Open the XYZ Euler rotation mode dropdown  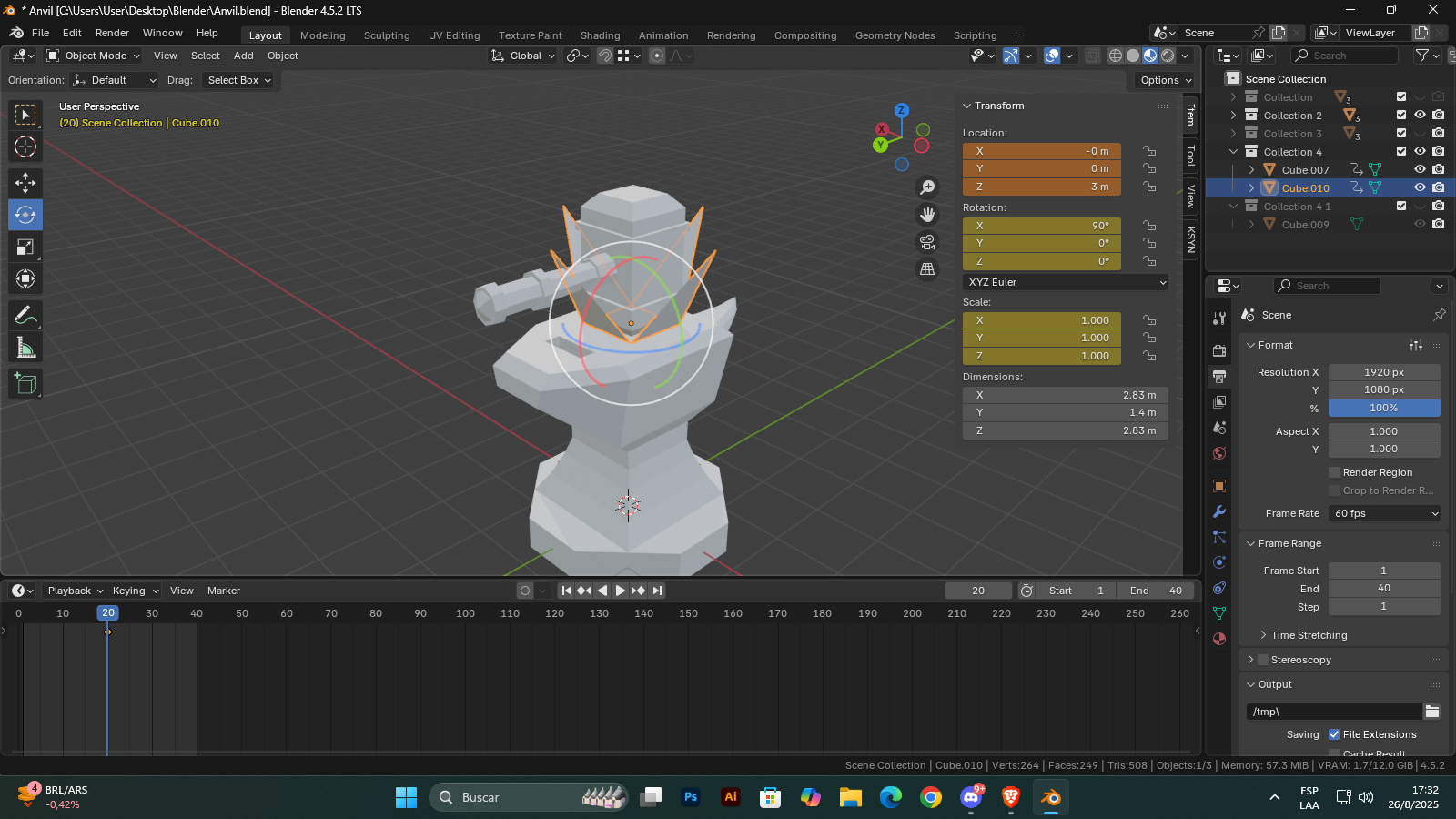[x=1066, y=282]
